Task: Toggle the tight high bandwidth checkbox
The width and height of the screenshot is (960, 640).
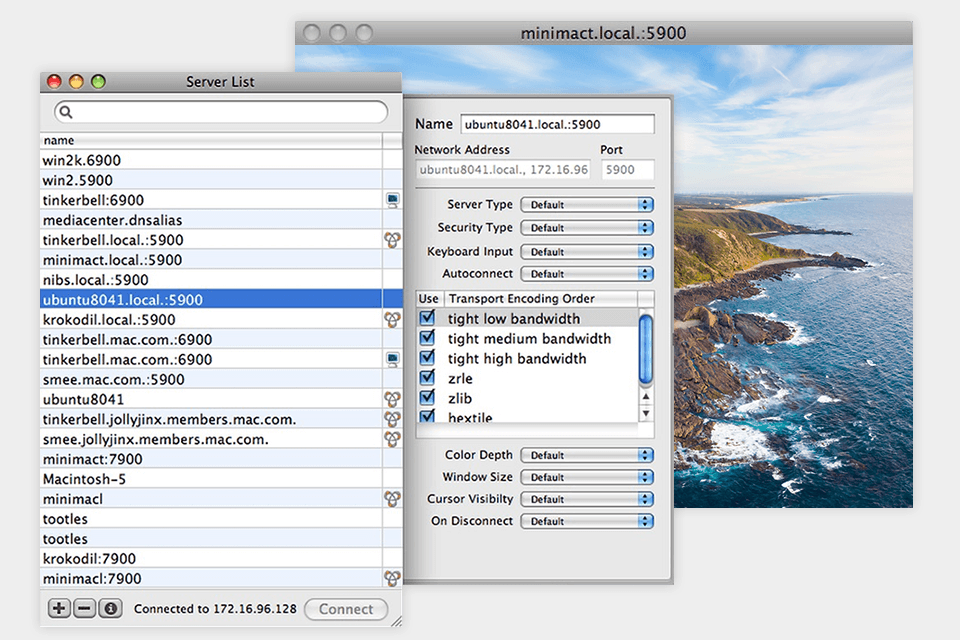Action: [x=427, y=358]
